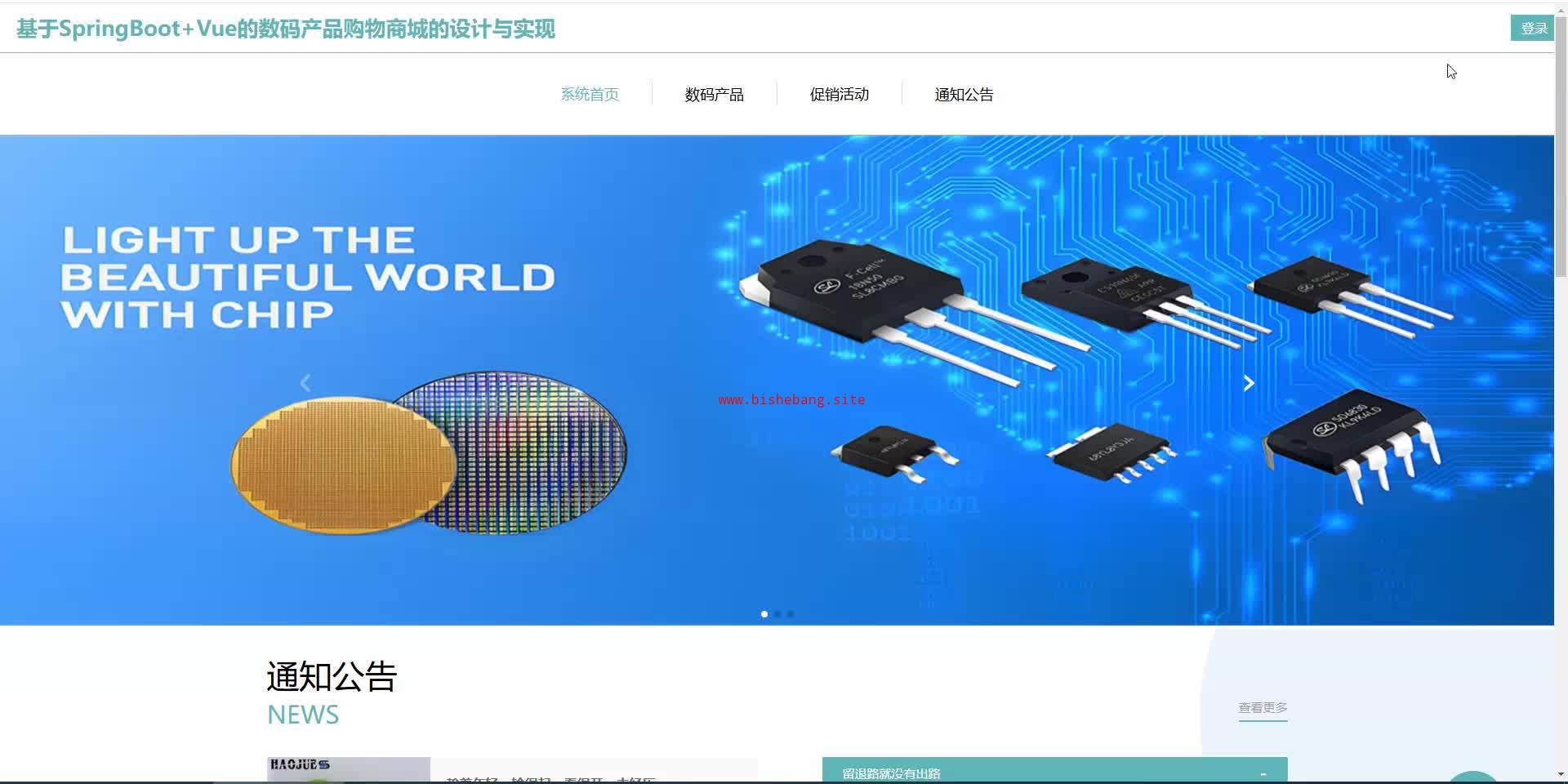Image resolution: width=1568 pixels, height=784 pixels.
Task: Click the page scrollbar thumb
Action: click(x=1561, y=147)
